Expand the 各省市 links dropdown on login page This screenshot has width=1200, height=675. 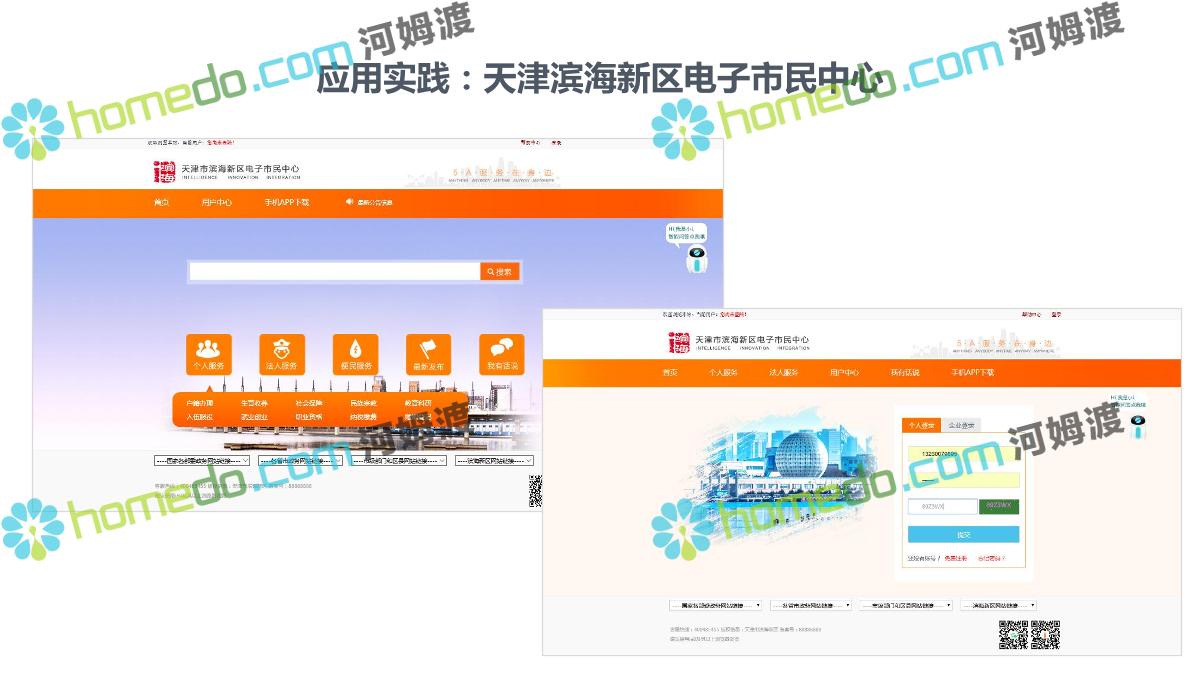811,605
